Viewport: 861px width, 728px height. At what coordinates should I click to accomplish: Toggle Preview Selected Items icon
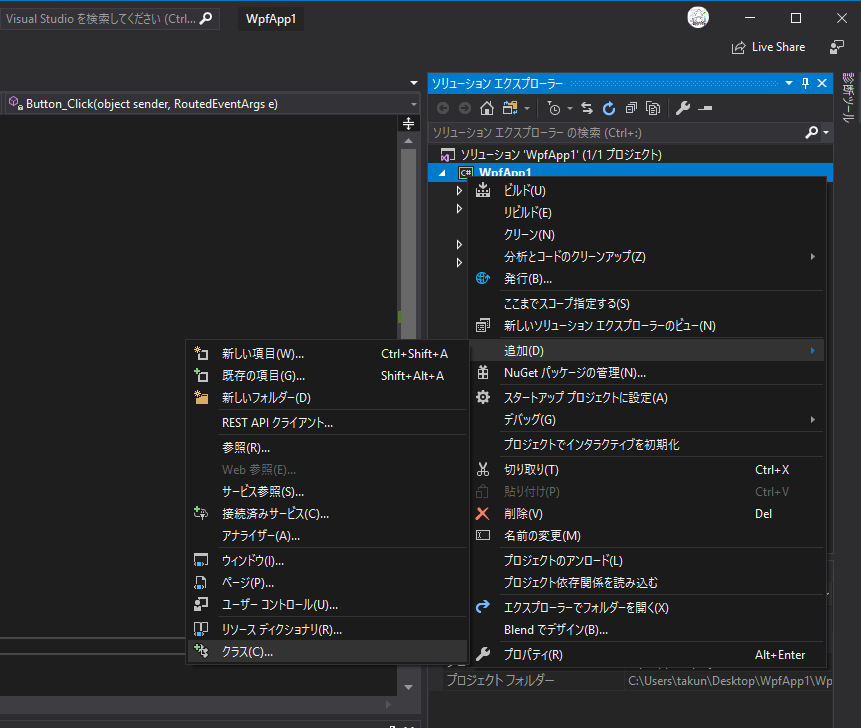(705, 108)
